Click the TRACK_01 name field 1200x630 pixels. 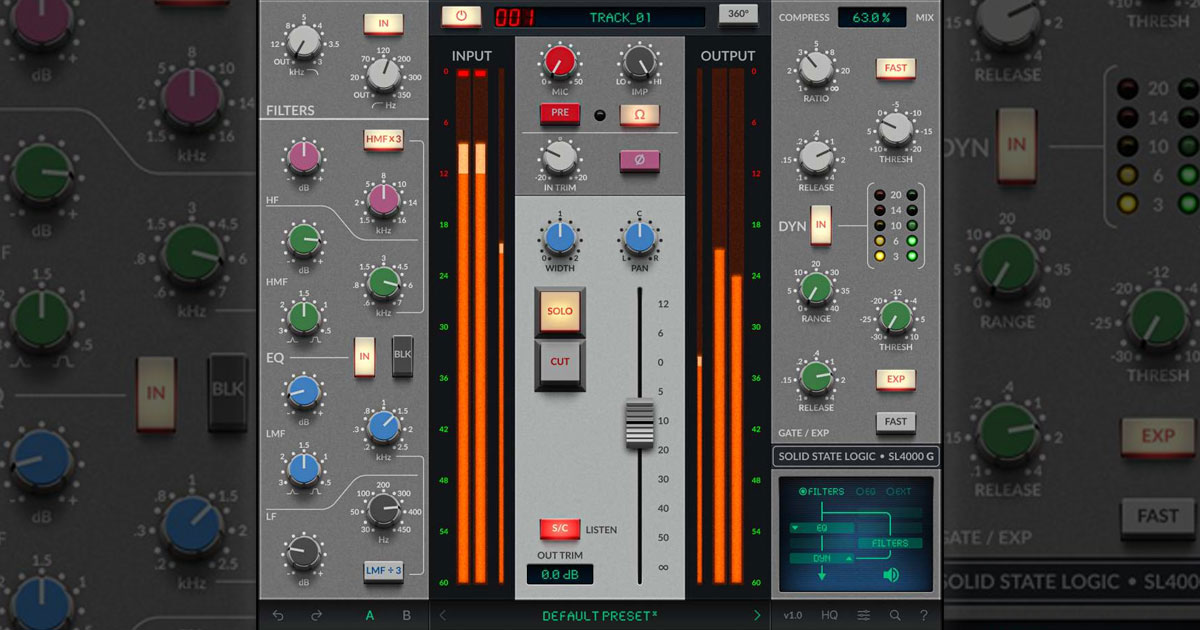[621, 17]
